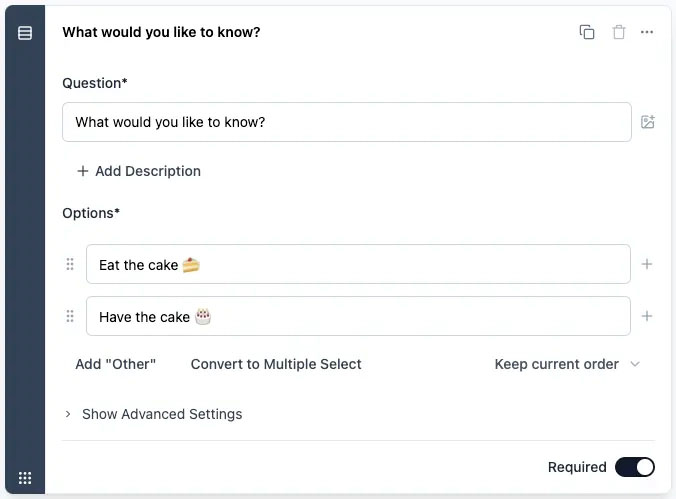
Task: Click the plus icon next to Have the cake
Action: pos(647,316)
